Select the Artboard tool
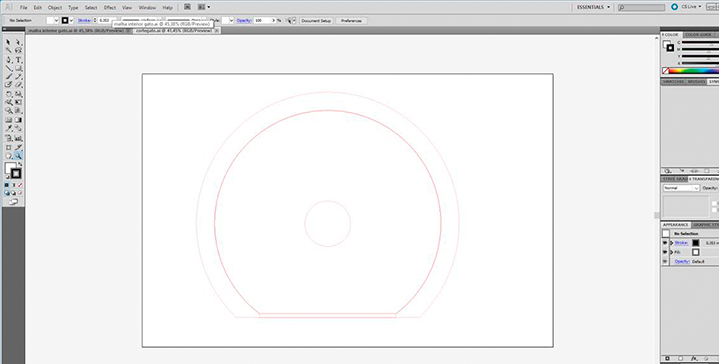The image size is (719, 364). click(x=8, y=148)
